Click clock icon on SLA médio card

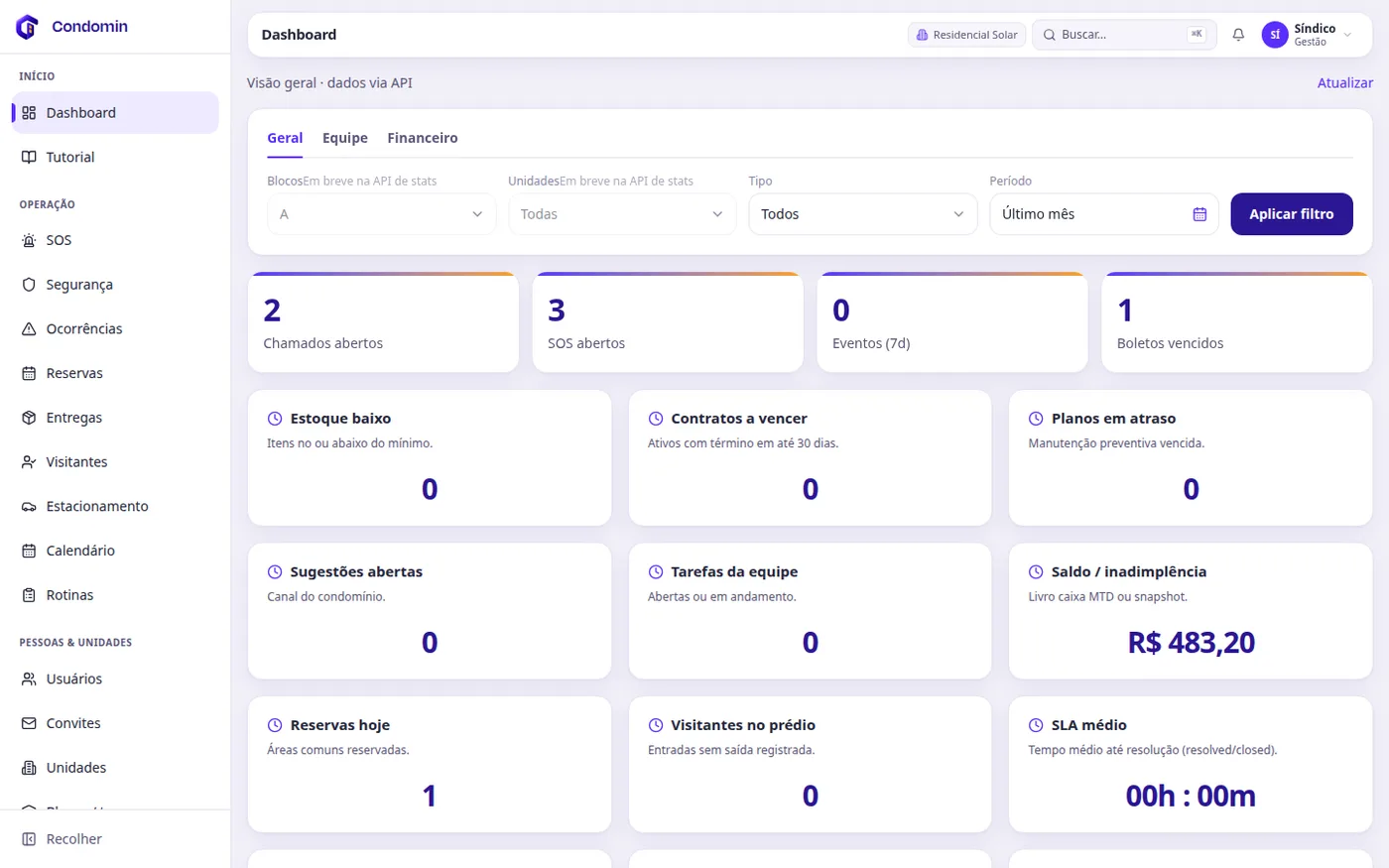[1036, 725]
